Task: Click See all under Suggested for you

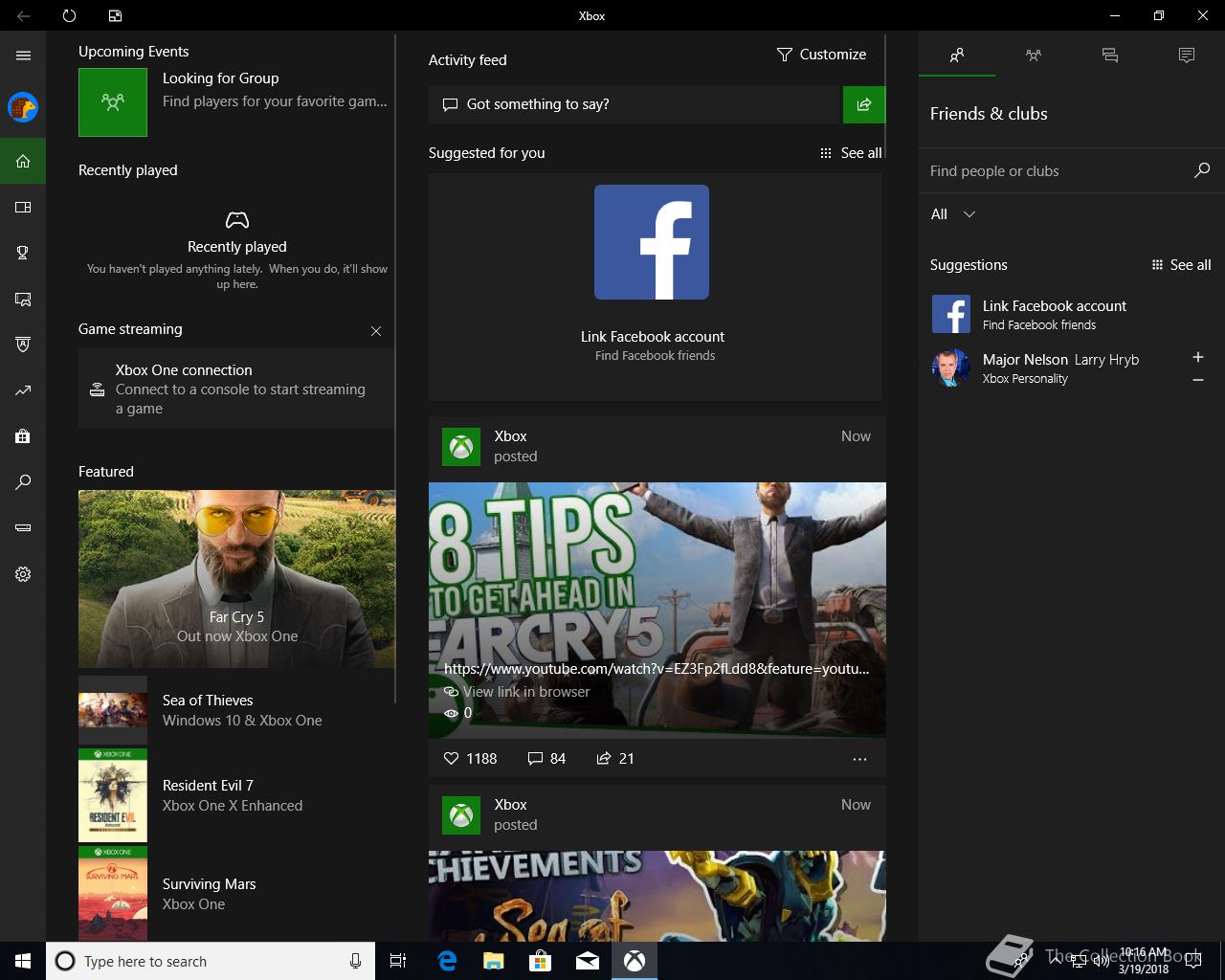Action: [x=851, y=153]
